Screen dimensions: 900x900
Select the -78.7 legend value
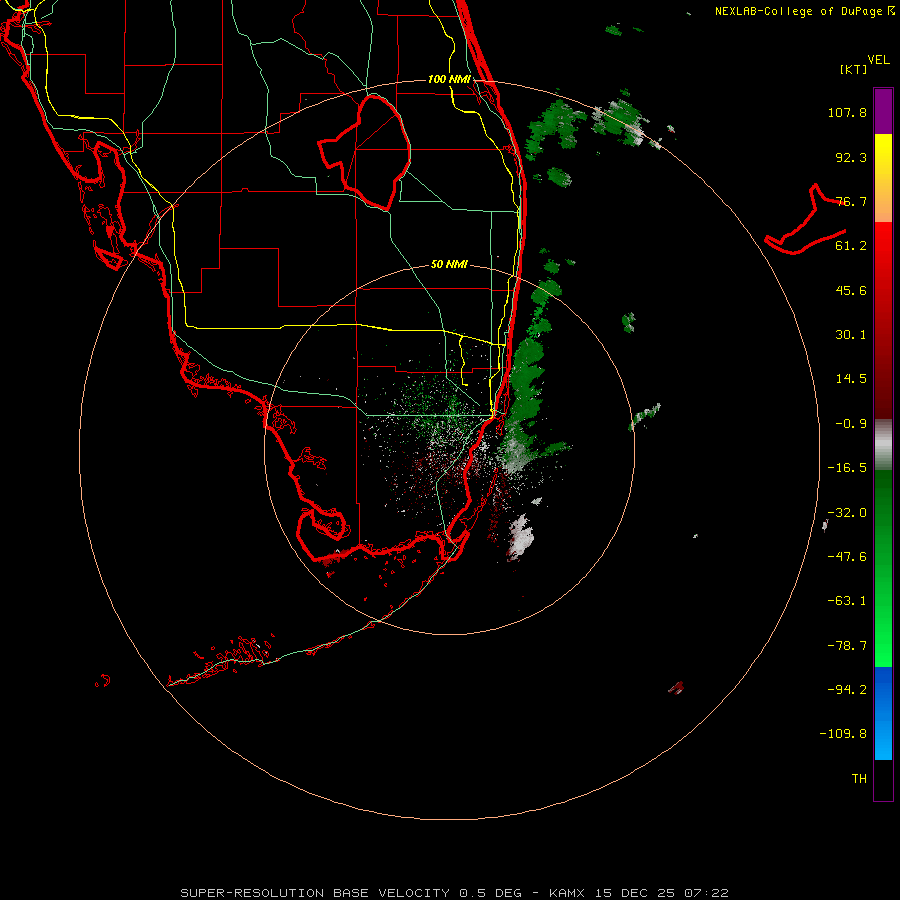847,646
